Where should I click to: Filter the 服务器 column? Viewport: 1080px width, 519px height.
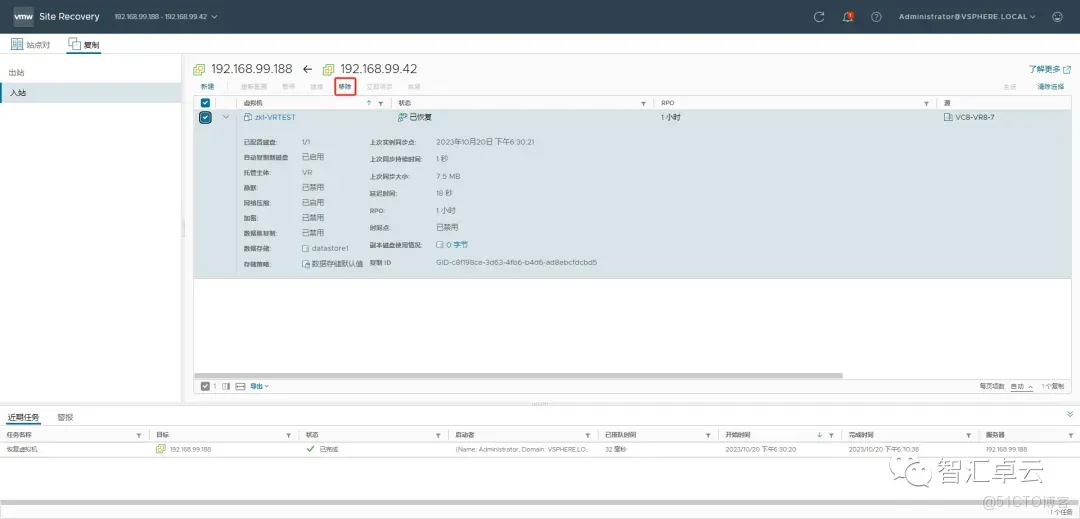point(1070,436)
